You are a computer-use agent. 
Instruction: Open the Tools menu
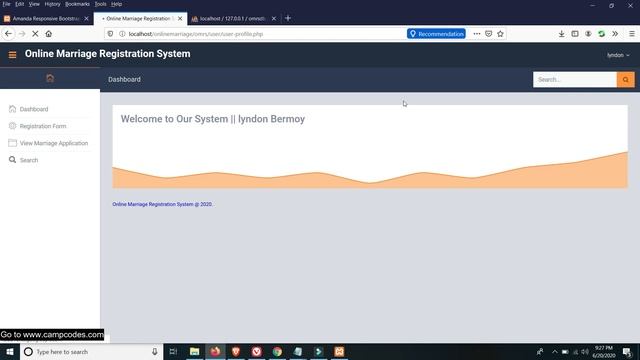[100, 4]
